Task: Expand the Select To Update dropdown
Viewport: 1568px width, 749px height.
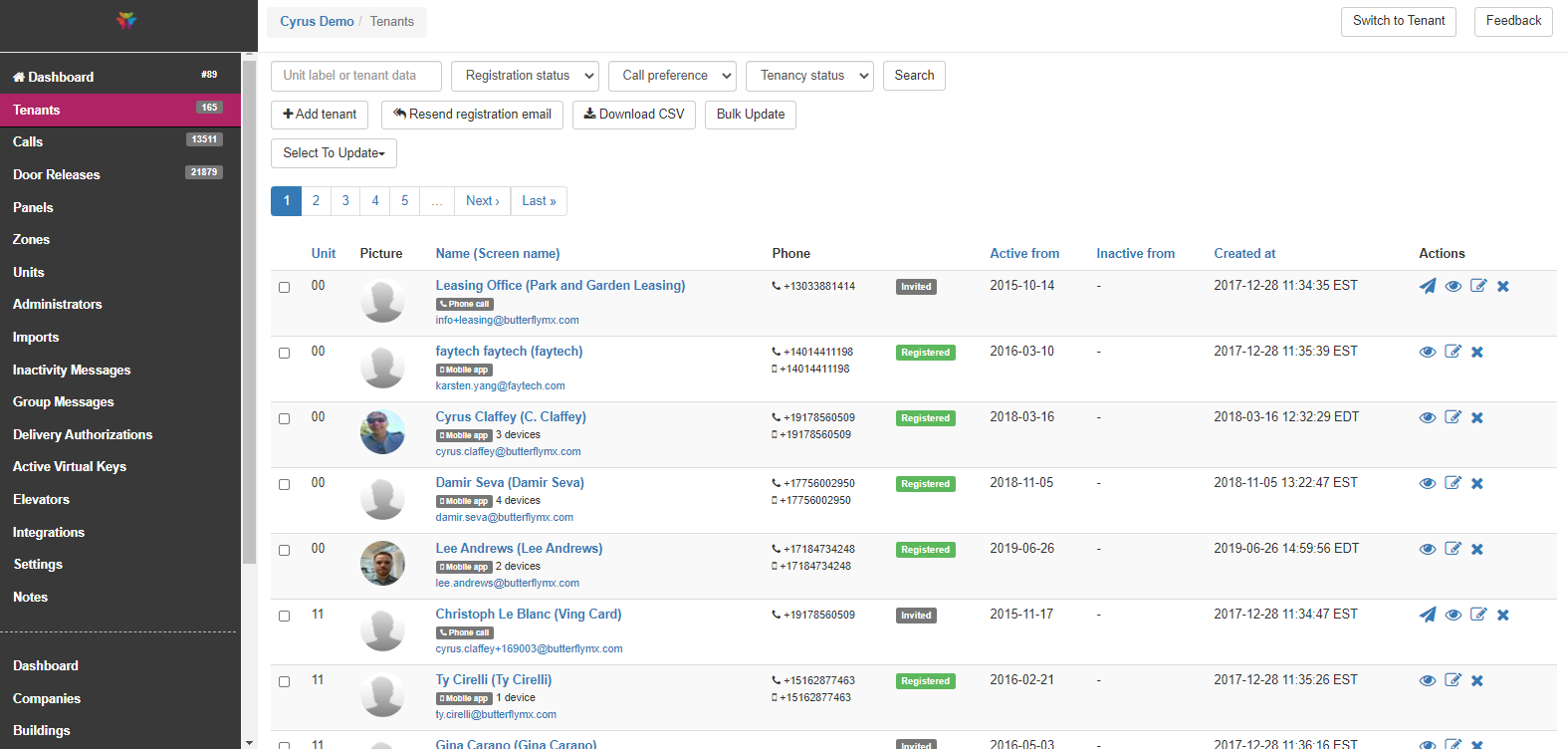Action: (x=334, y=153)
